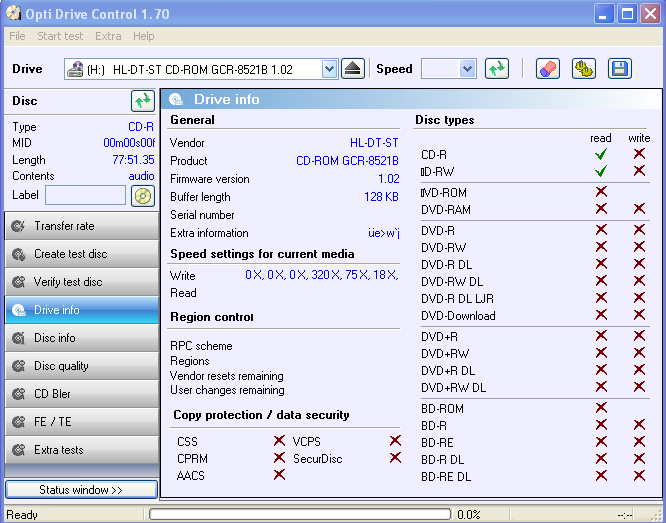Click the AACS cross mark
666x523 pixels.
(x=279, y=475)
